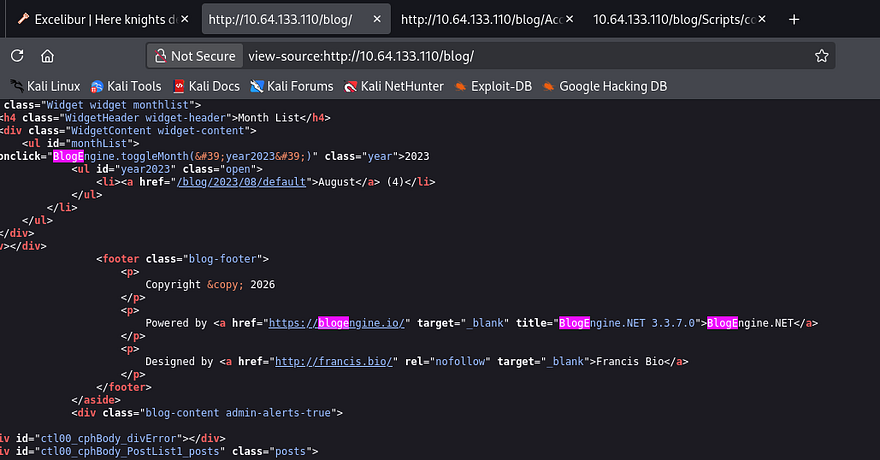
Task: Close the blog/Scripts tab
Action: pos(765,19)
